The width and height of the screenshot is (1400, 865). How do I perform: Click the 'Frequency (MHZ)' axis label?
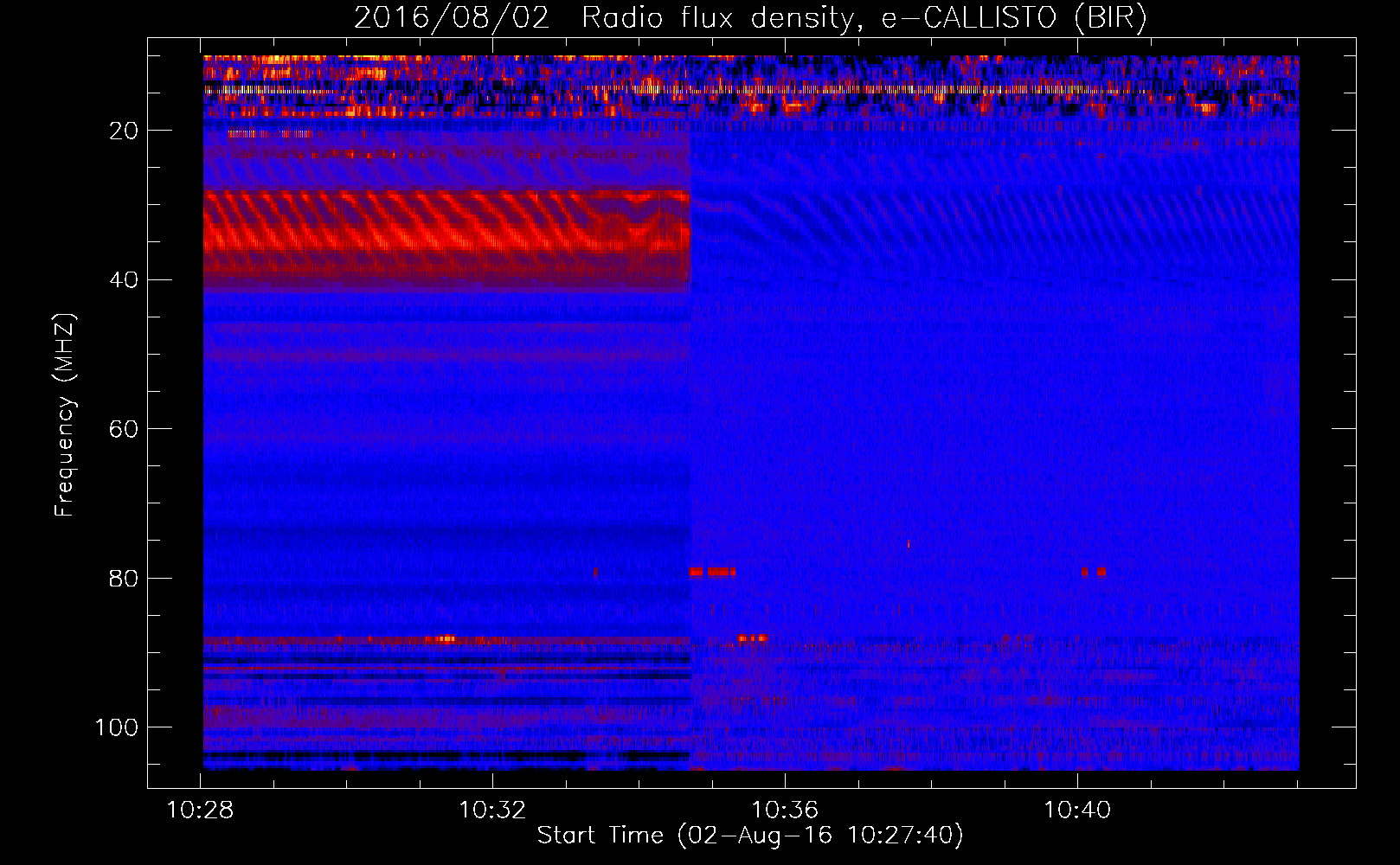tap(65, 415)
